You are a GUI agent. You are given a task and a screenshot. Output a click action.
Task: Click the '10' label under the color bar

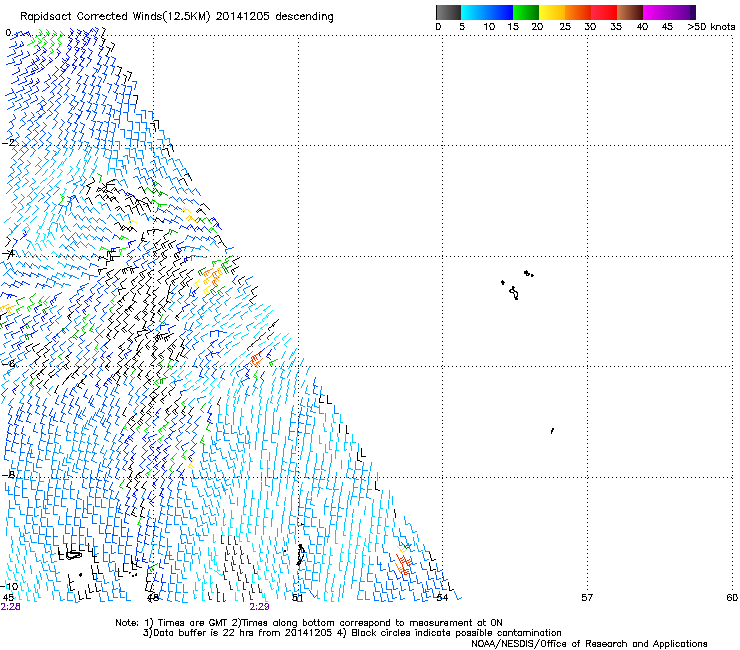pyautogui.click(x=489, y=27)
